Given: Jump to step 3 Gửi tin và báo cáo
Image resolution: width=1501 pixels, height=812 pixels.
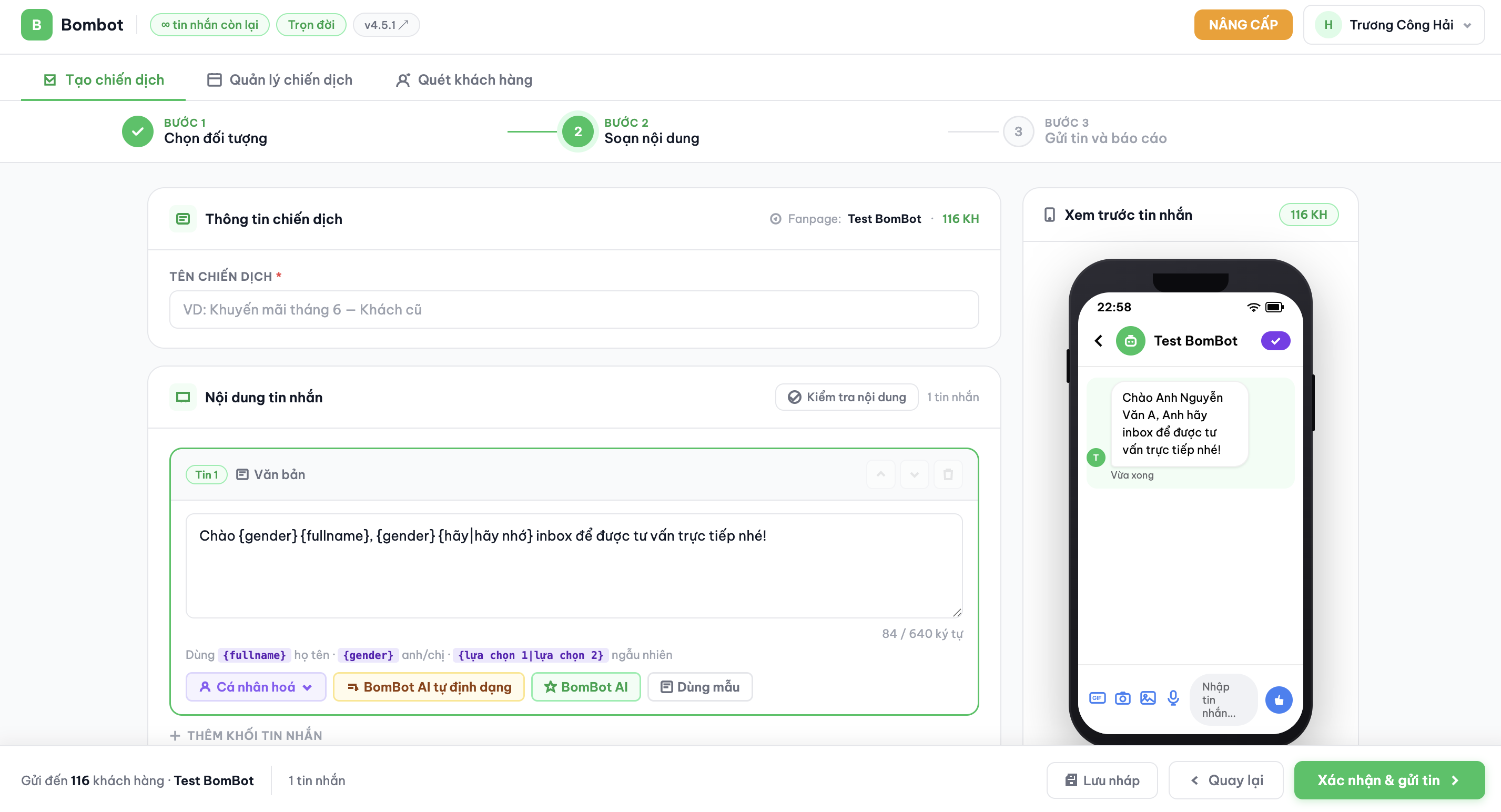Looking at the screenshot, I should coord(1085,131).
